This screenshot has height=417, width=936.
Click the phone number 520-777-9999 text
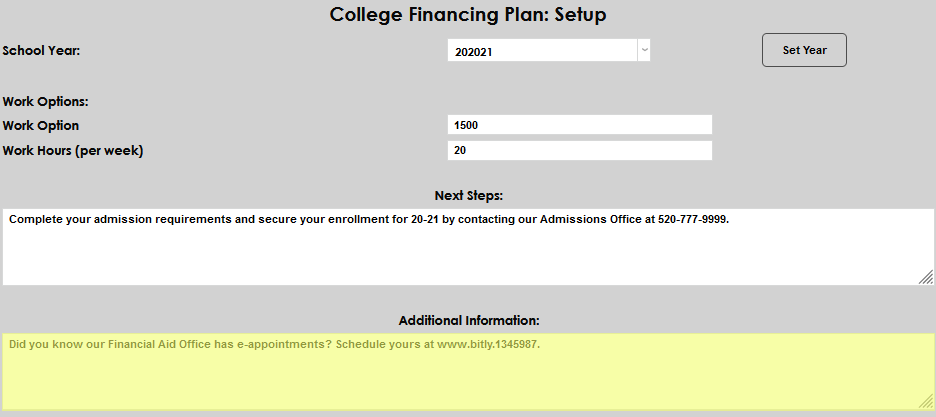693,220
